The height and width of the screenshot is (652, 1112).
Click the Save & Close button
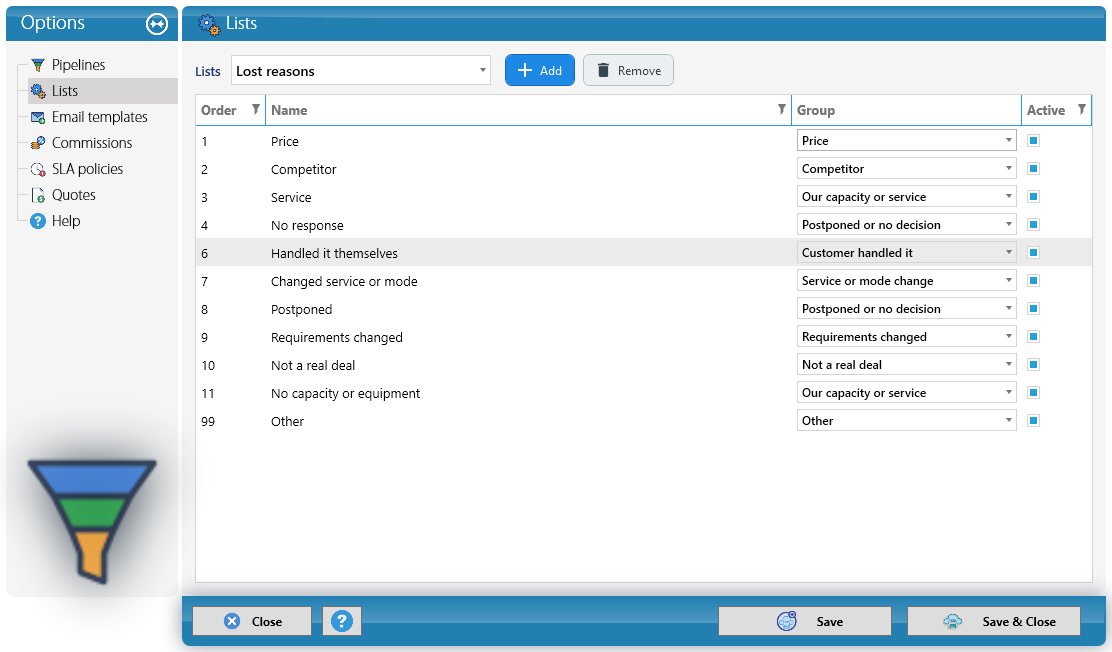click(994, 621)
